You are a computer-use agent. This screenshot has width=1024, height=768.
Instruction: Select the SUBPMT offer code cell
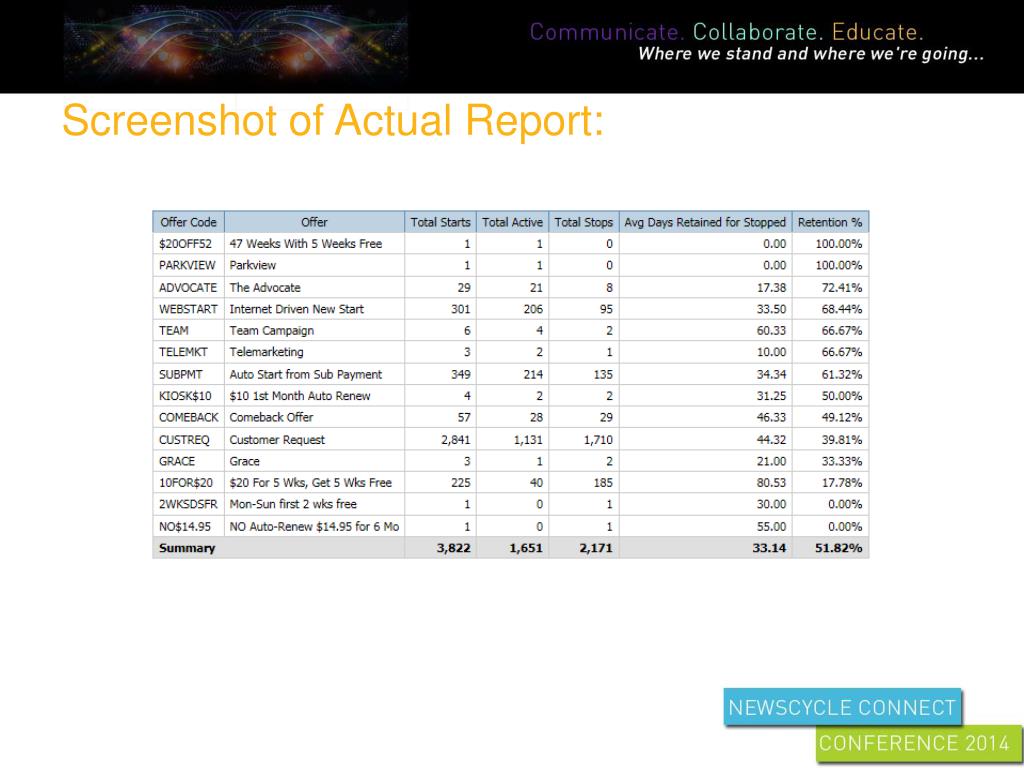[x=188, y=374]
